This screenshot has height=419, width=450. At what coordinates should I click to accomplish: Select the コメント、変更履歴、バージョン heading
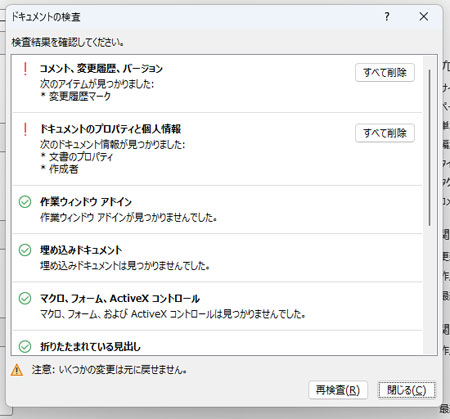pyautogui.click(x=101, y=69)
